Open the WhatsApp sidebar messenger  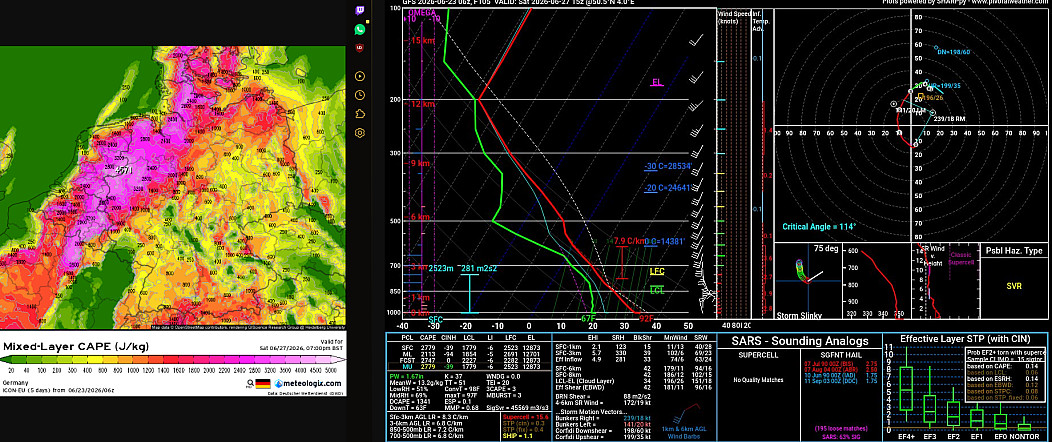[x=360, y=29]
